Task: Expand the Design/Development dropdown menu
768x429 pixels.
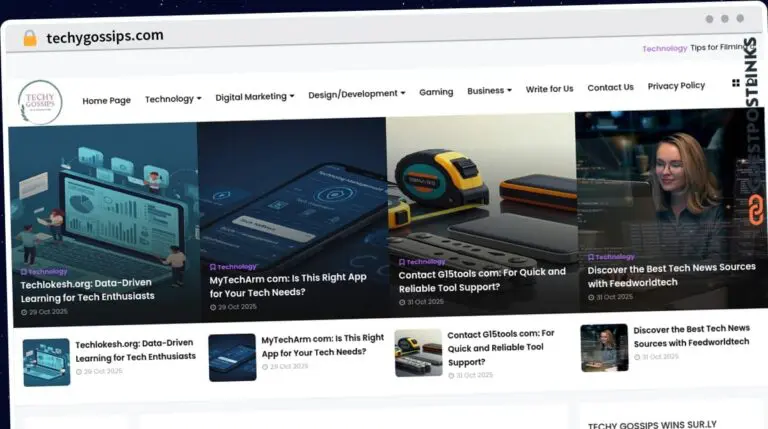Action: point(357,94)
